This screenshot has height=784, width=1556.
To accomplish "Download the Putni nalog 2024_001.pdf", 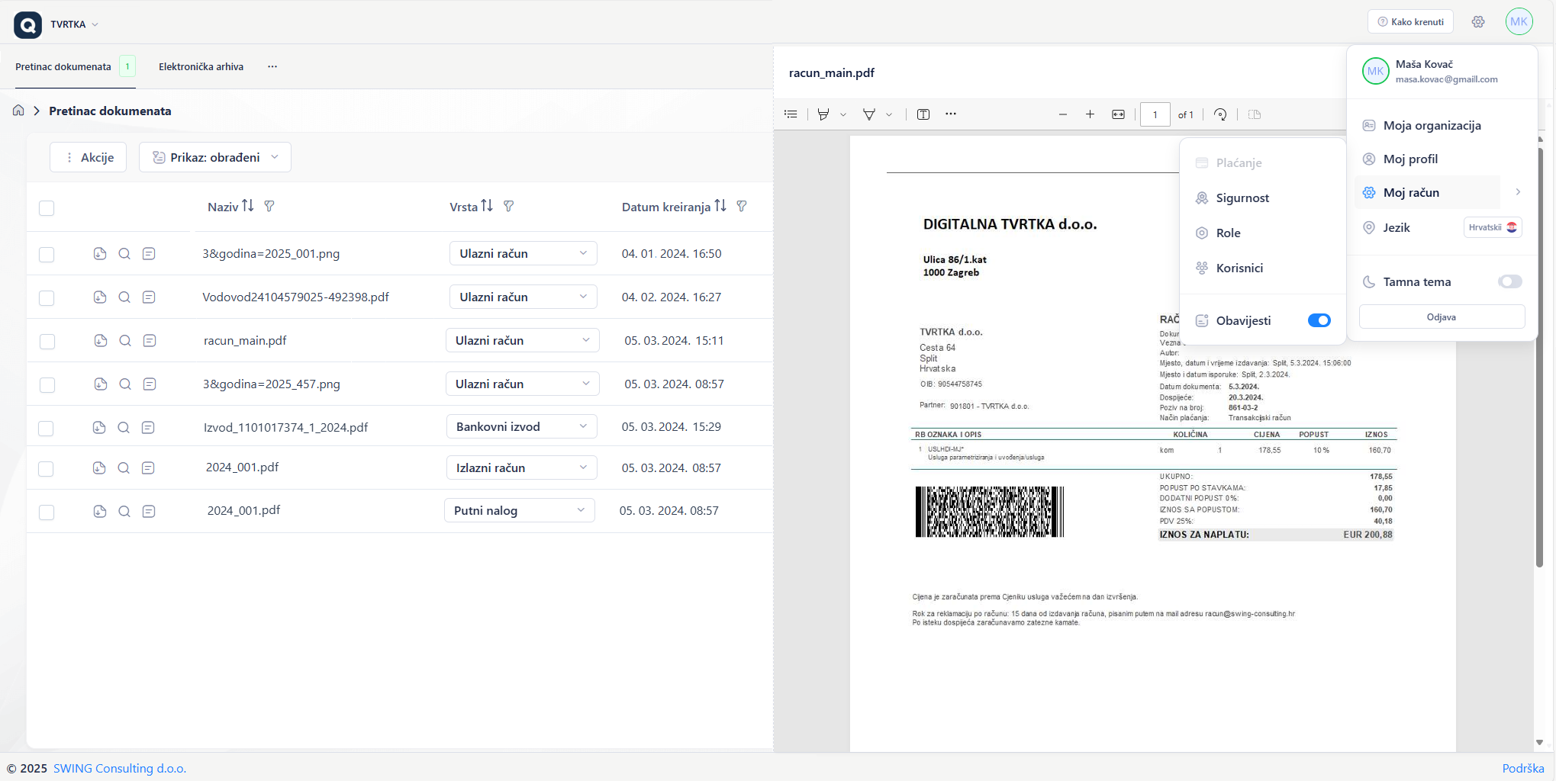I will [x=100, y=511].
